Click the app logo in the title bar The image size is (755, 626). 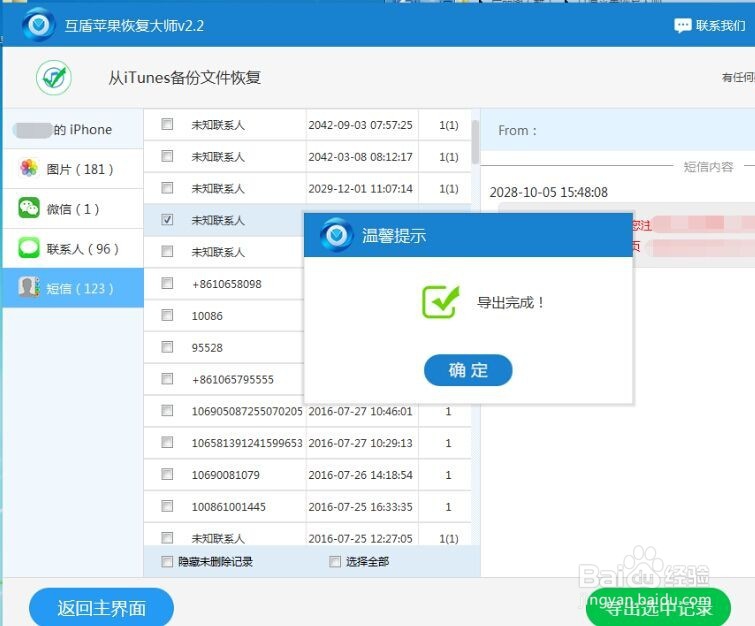pos(38,24)
